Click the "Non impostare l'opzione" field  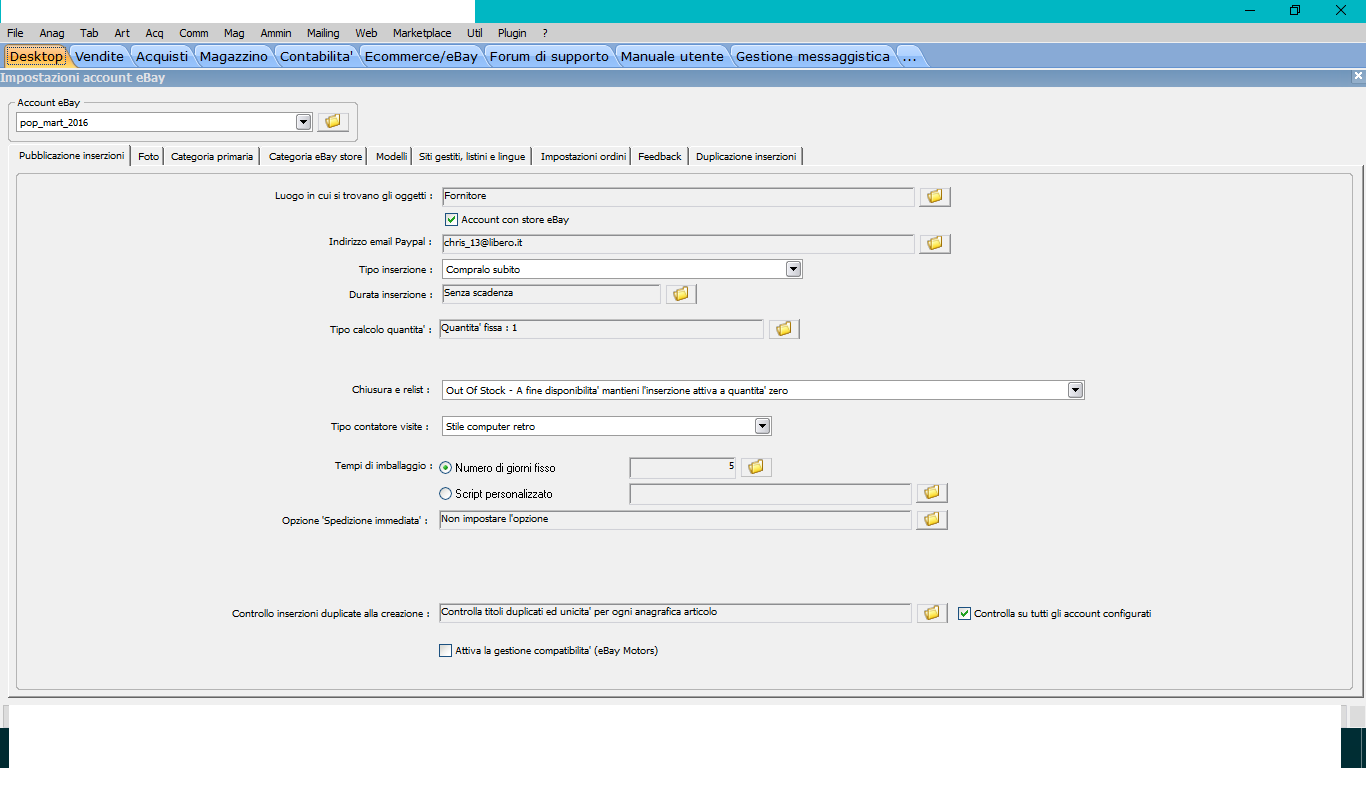pyautogui.click(x=676, y=520)
